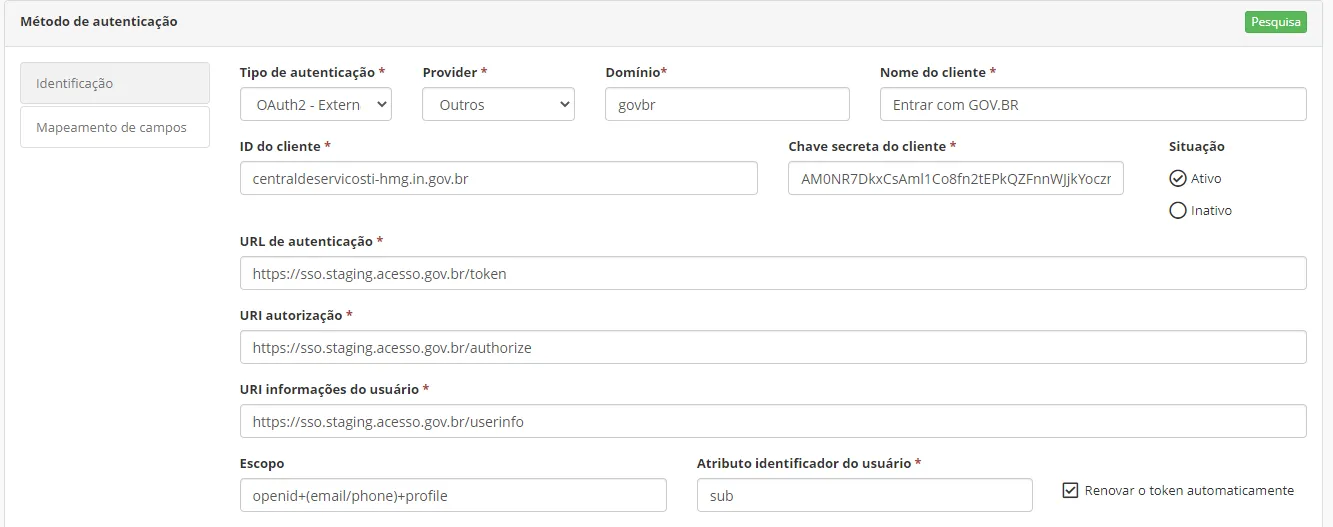
Task: Click the URI informações do usuário field
Action: point(773,421)
